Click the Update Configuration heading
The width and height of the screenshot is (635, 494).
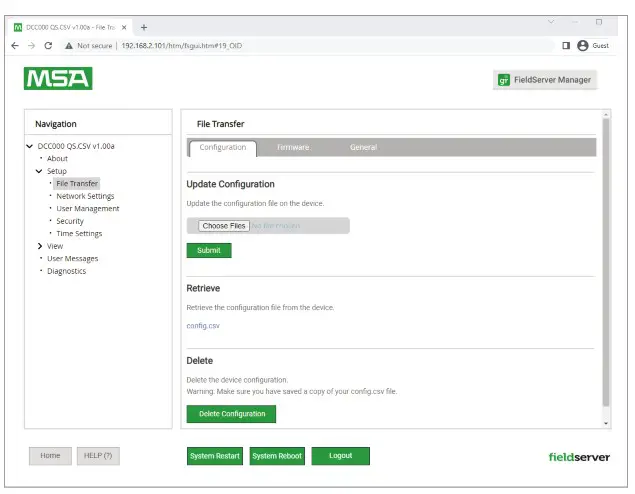click(x=230, y=184)
